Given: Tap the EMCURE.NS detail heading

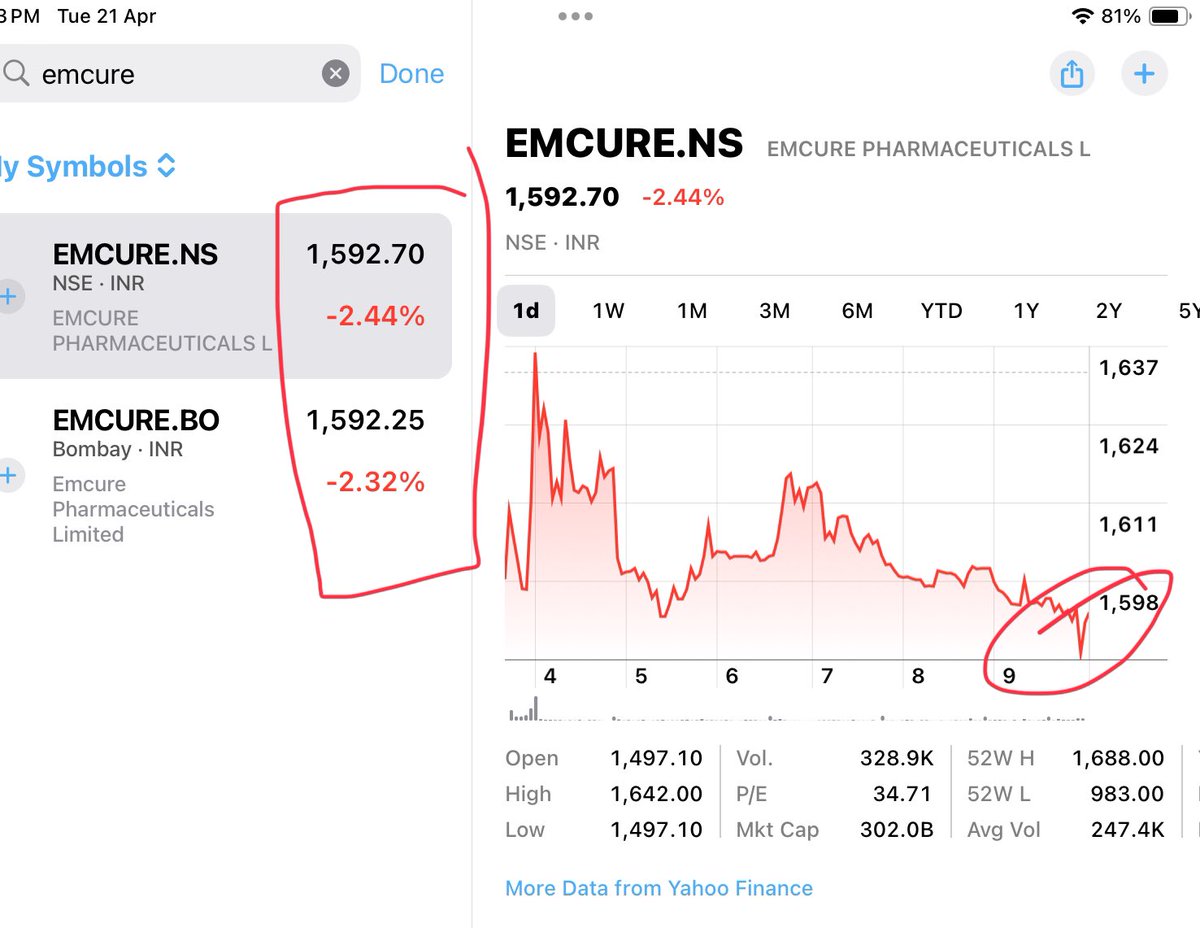Looking at the screenshot, I should 624,144.
